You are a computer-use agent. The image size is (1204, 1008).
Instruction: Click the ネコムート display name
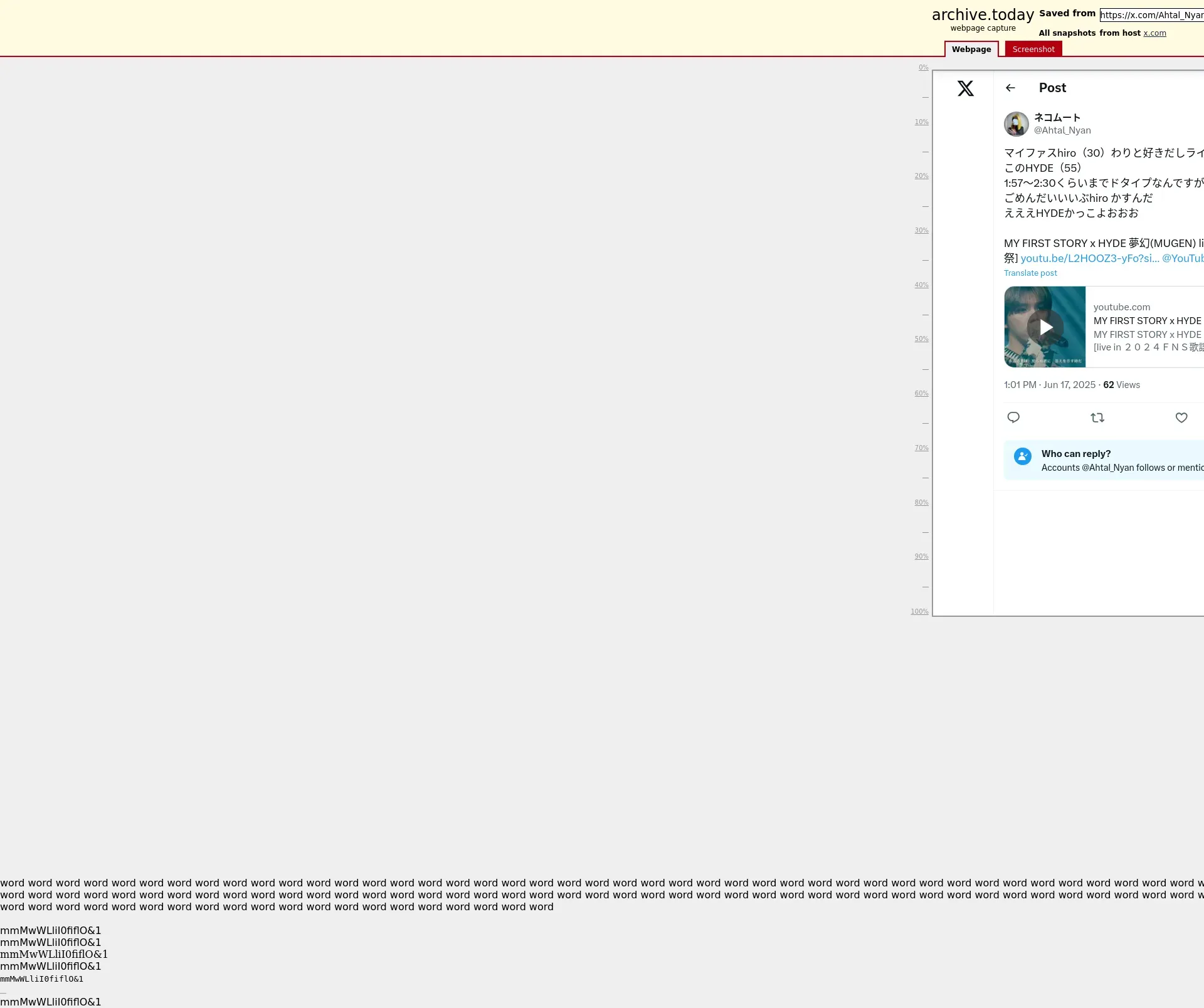1057,117
